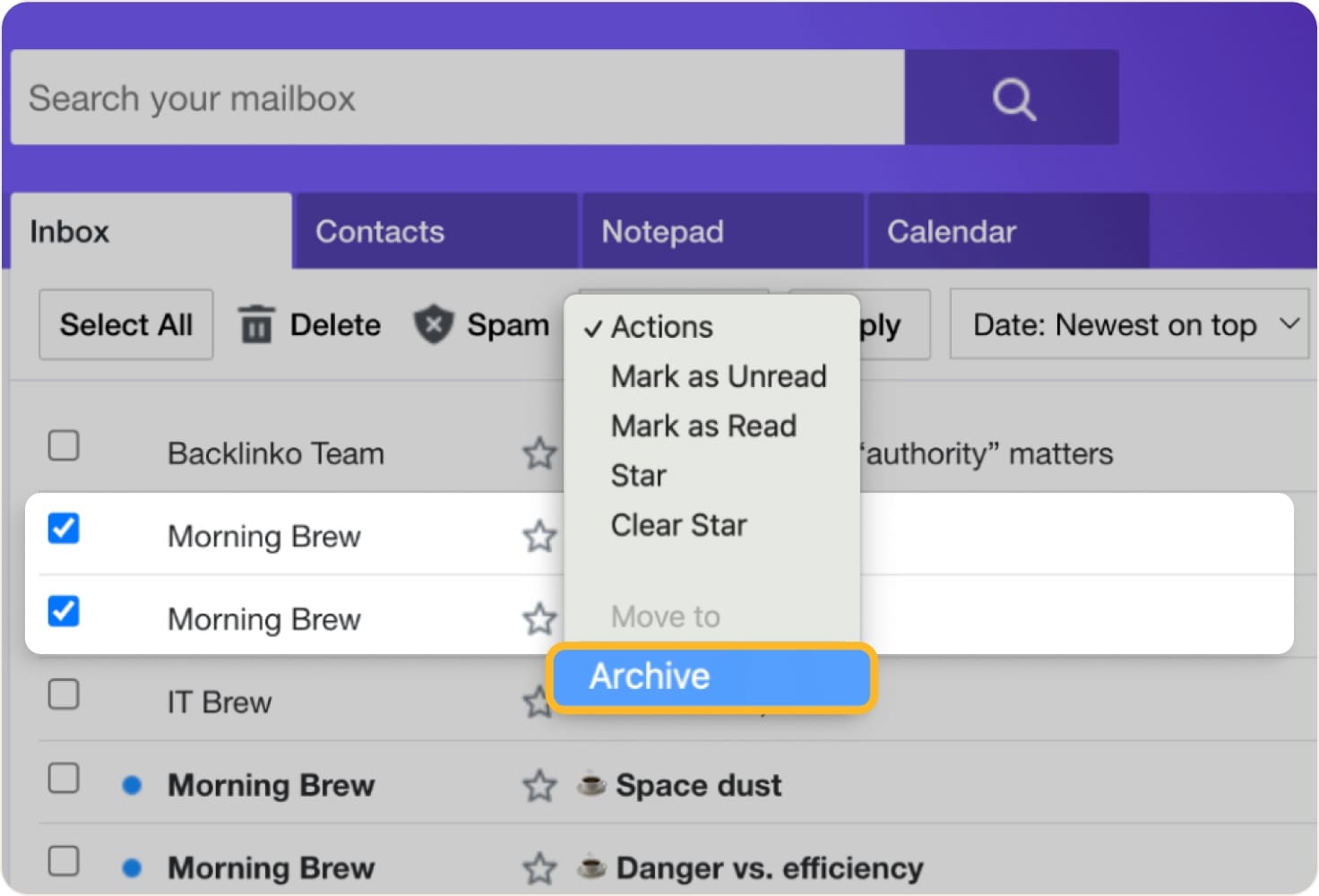Select the Delete trash icon
Image resolution: width=1319 pixels, height=896 pixels.
coord(257,325)
